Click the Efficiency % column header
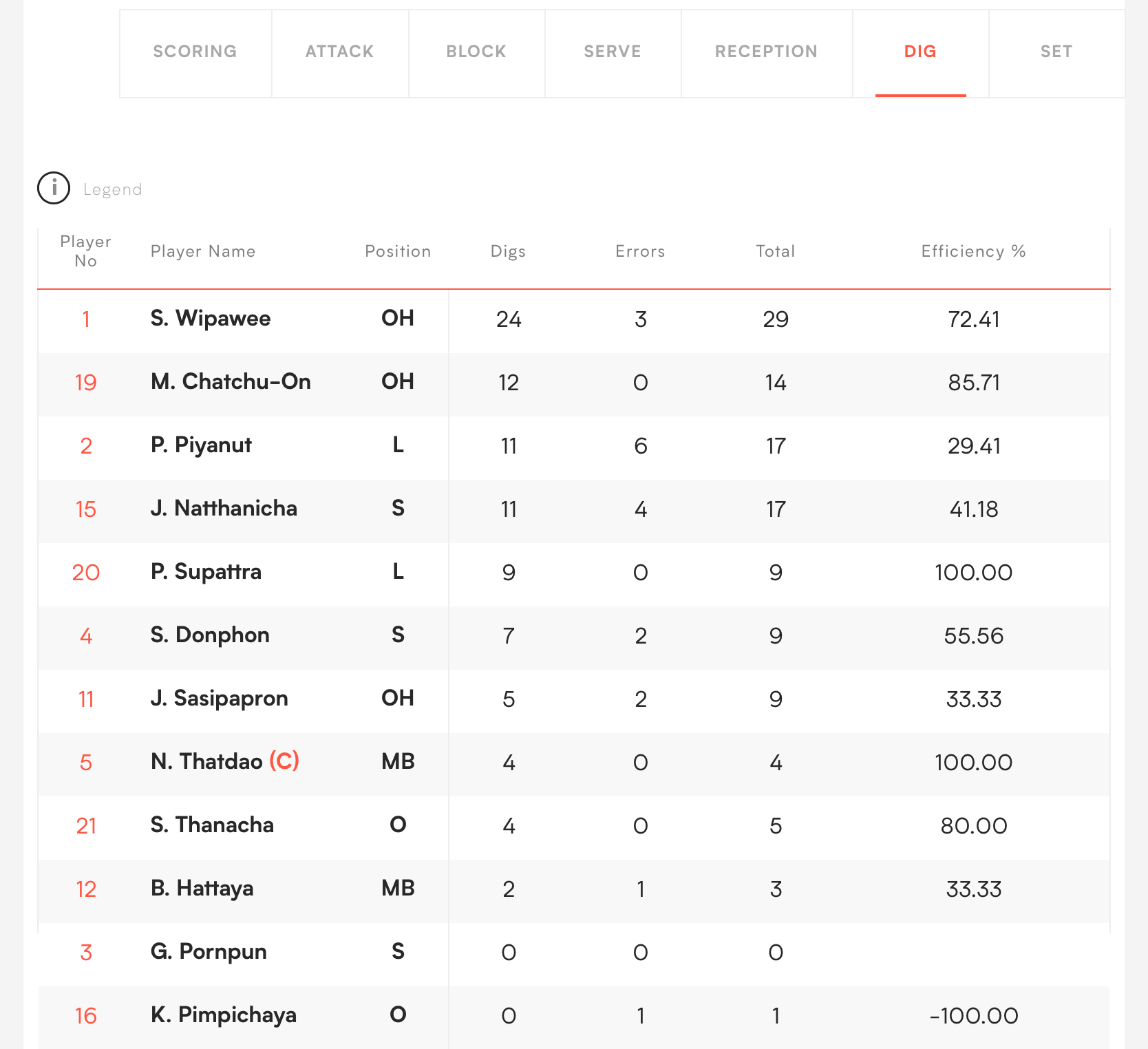 [x=973, y=252]
